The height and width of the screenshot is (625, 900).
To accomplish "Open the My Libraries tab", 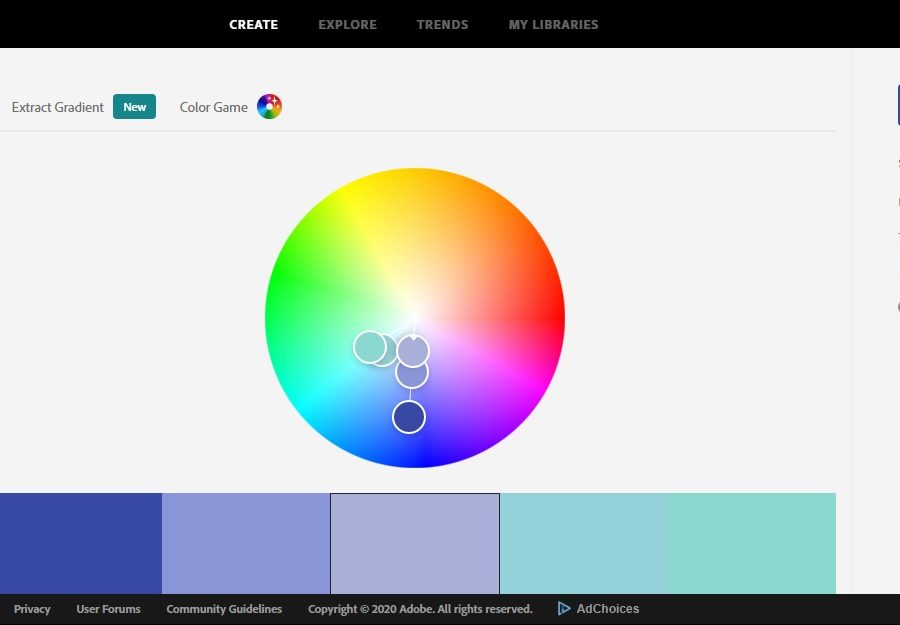I will (553, 24).
